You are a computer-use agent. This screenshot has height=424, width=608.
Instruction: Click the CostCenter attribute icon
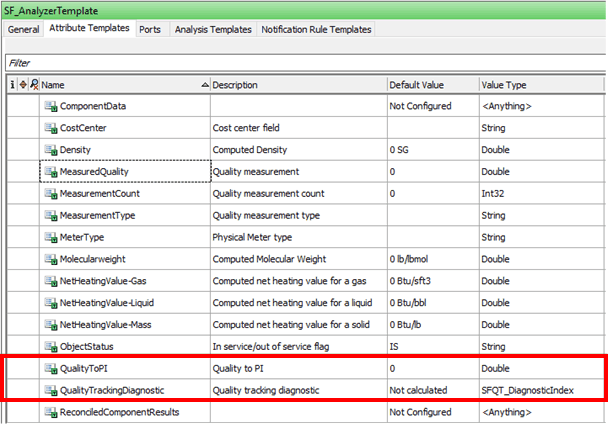coord(51,128)
